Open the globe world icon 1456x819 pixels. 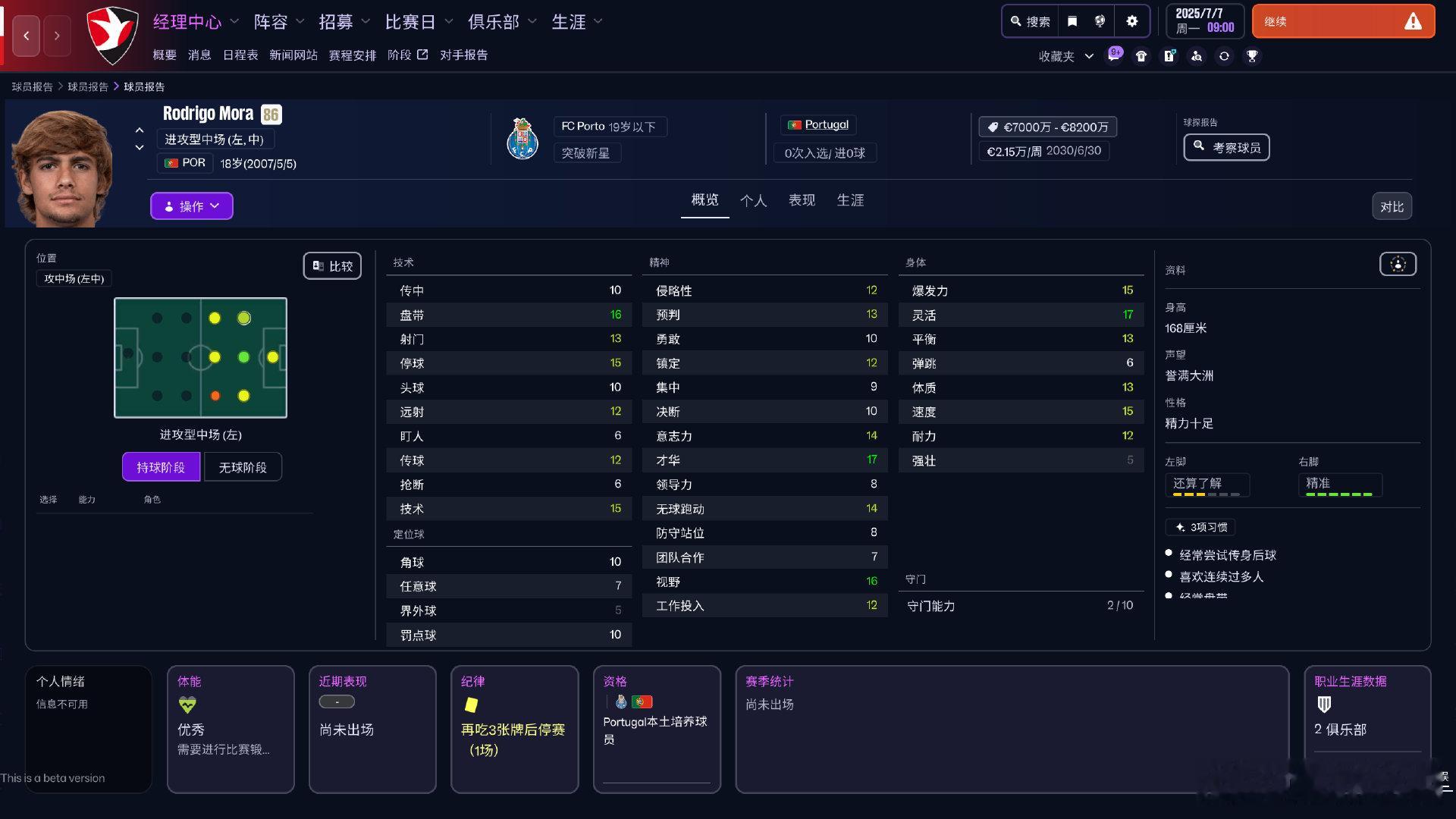(x=1100, y=21)
